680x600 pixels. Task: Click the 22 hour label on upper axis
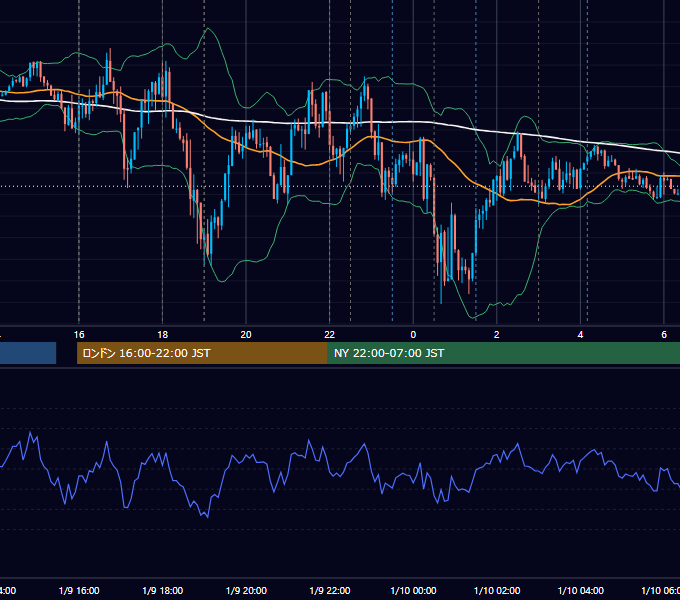[330, 335]
